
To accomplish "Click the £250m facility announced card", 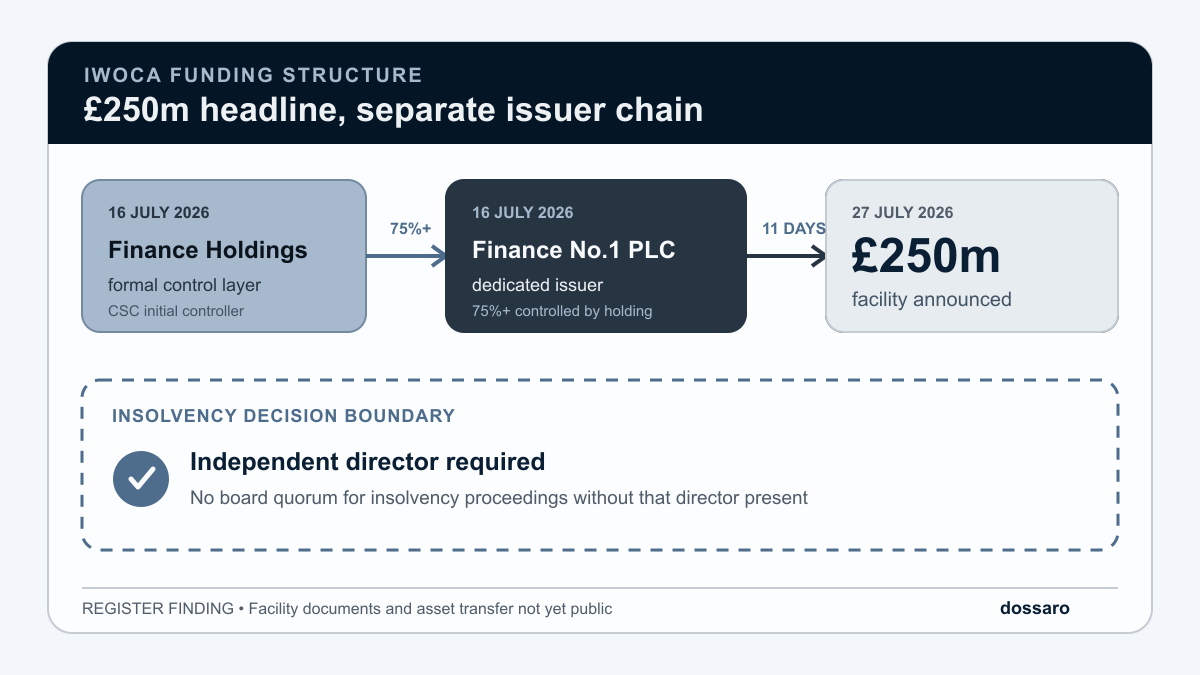I will [x=972, y=256].
